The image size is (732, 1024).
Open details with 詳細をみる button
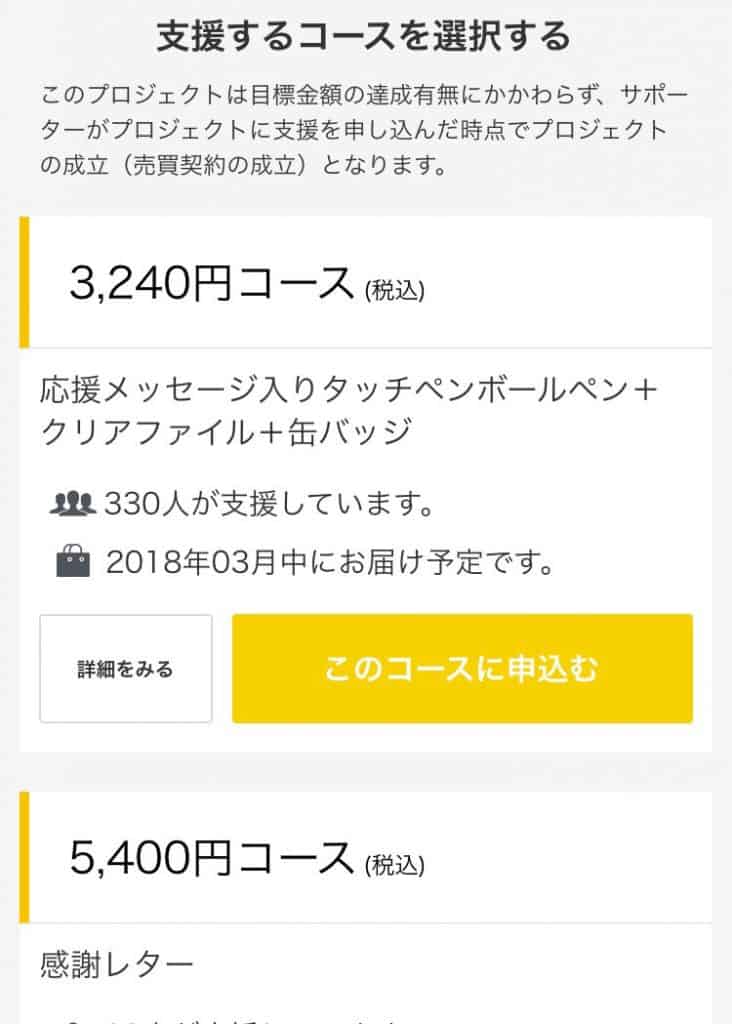point(125,668)
